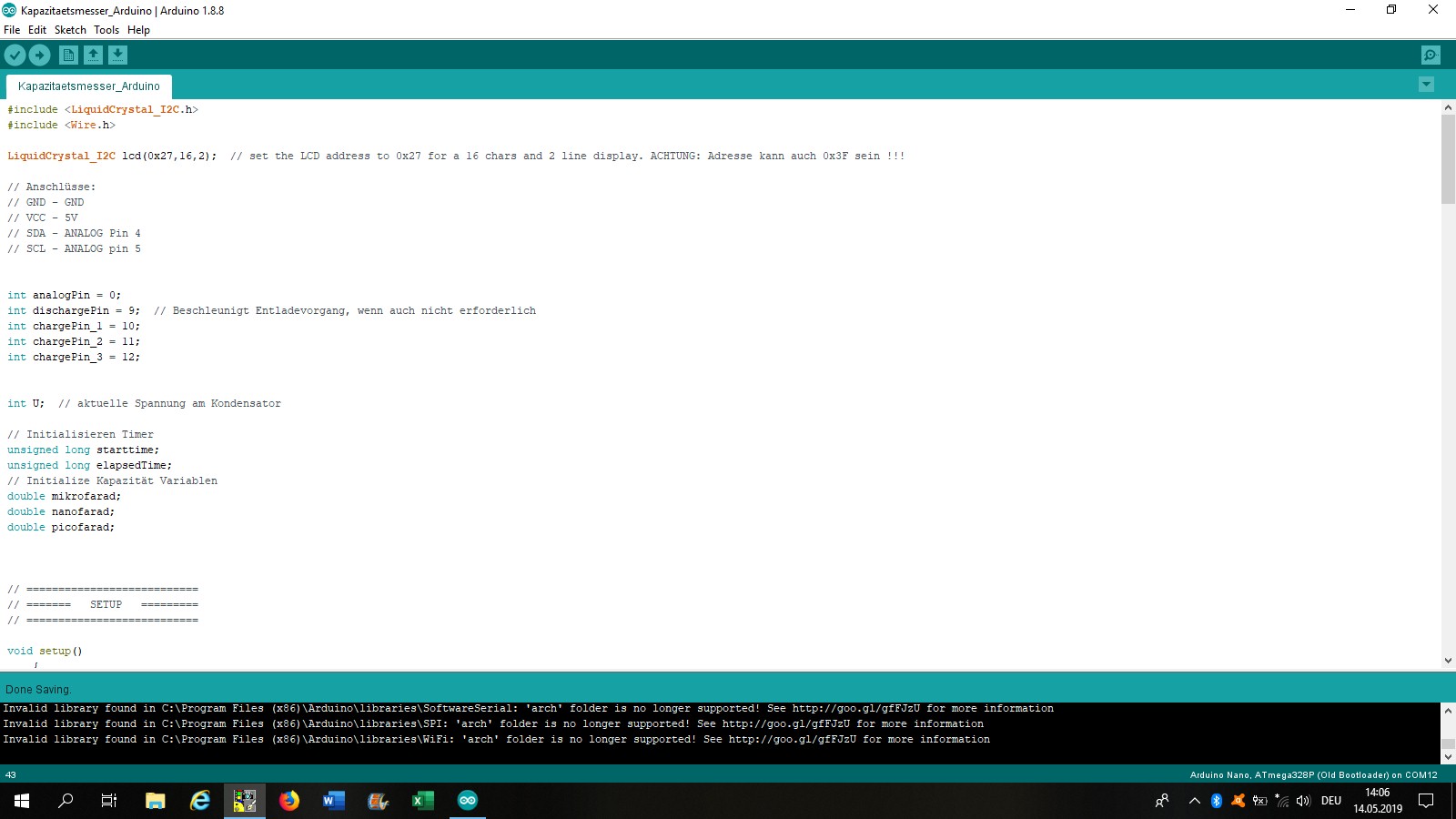This screenshot has height=819, width=1456.
Task: Open the Wi-Fi network tray icon
Action: 1281,801
